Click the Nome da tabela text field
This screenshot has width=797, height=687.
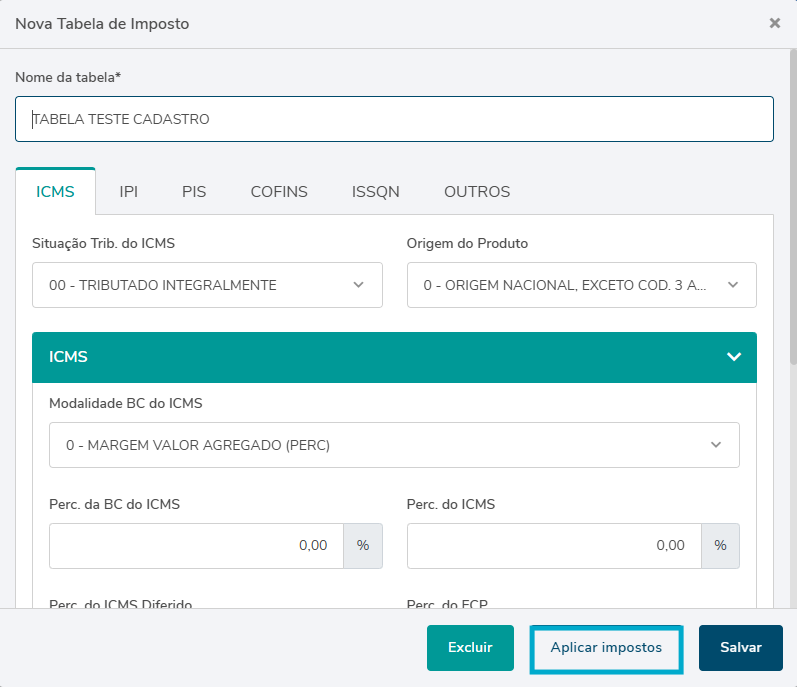pyautogui.click(x=394, y=119)
